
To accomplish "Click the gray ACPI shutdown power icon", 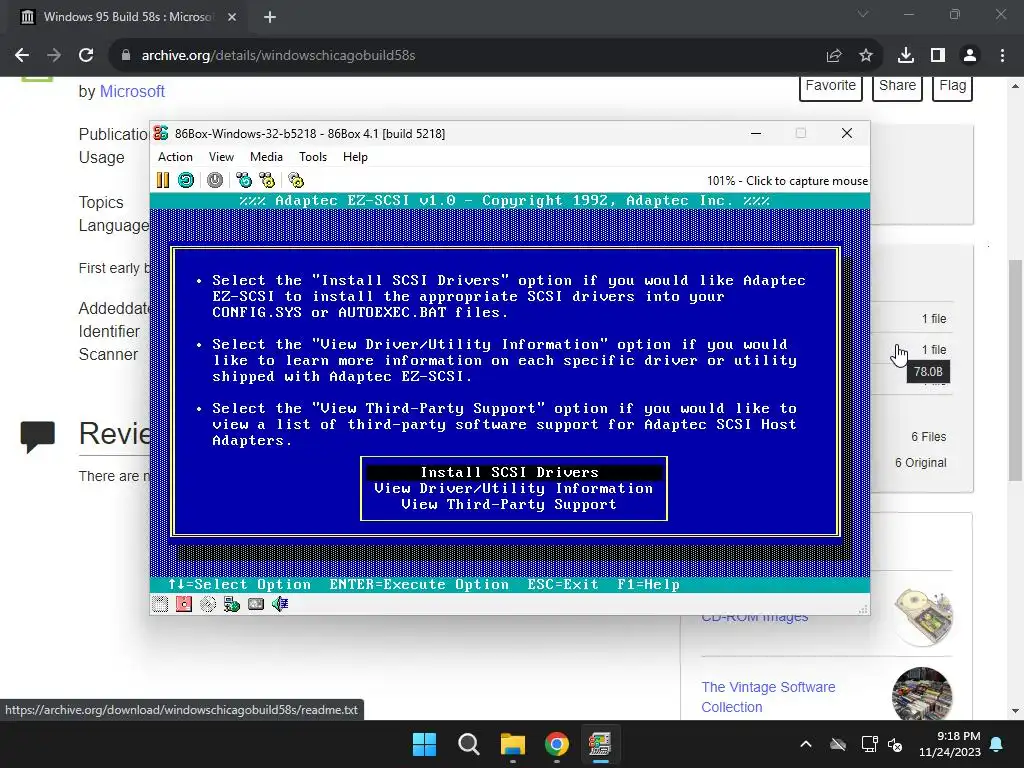I will 215,180.
